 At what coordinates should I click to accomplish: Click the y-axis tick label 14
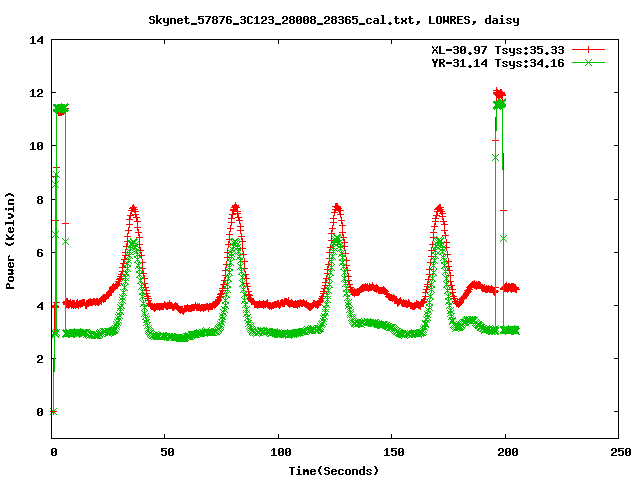pyautogui.click(x=36, y=40)
